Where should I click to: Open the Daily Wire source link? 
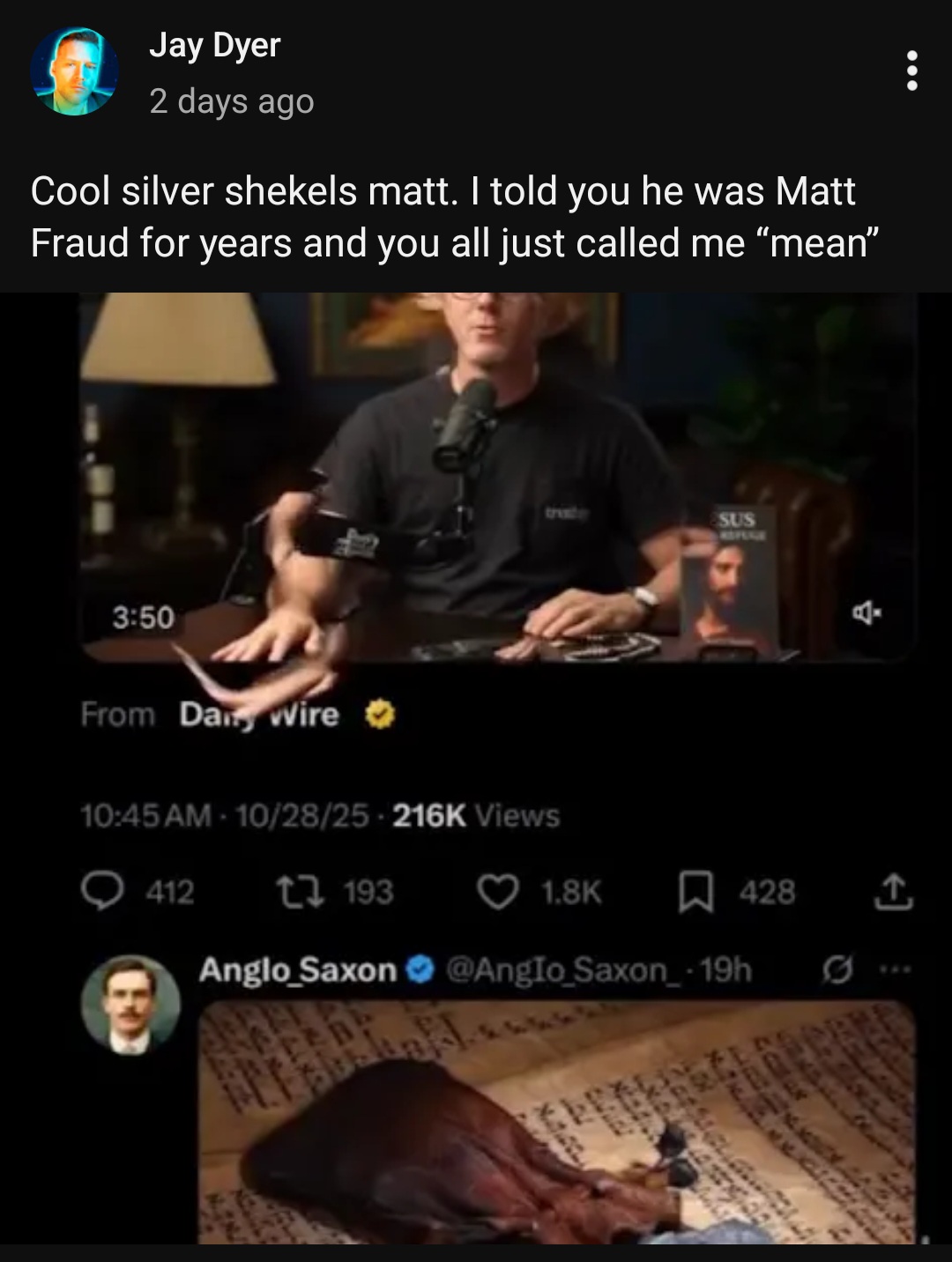(x=259, y=715)
